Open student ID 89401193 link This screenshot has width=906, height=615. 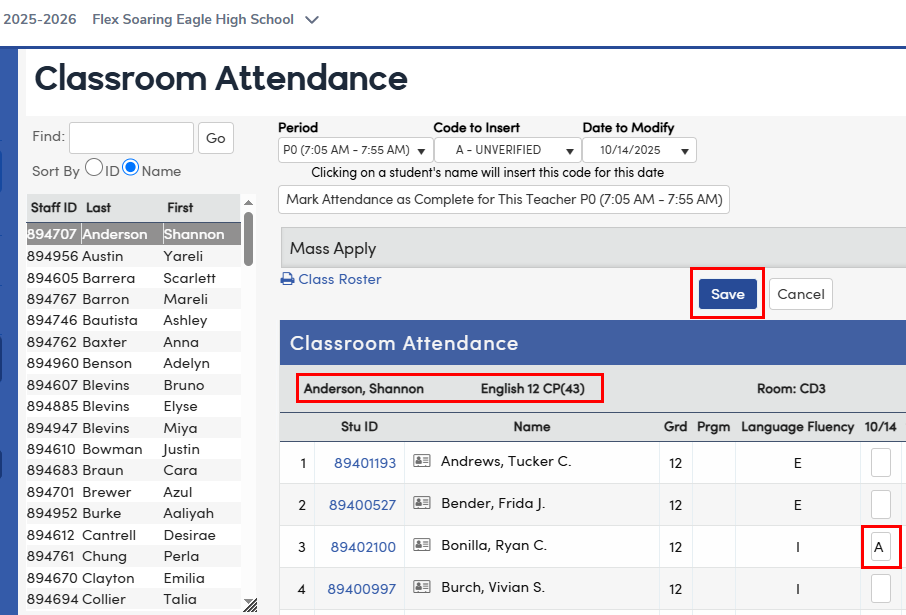(365, 463)
